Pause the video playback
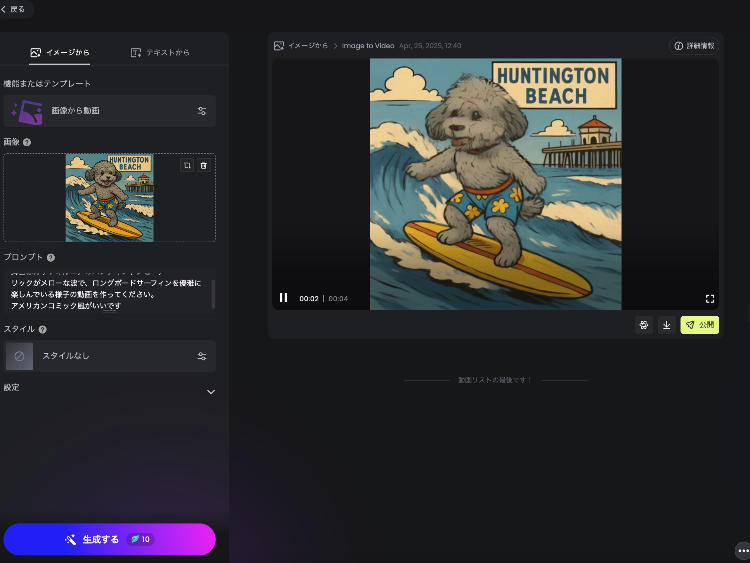This screenshot has height=563, width=750. (283, 298)
